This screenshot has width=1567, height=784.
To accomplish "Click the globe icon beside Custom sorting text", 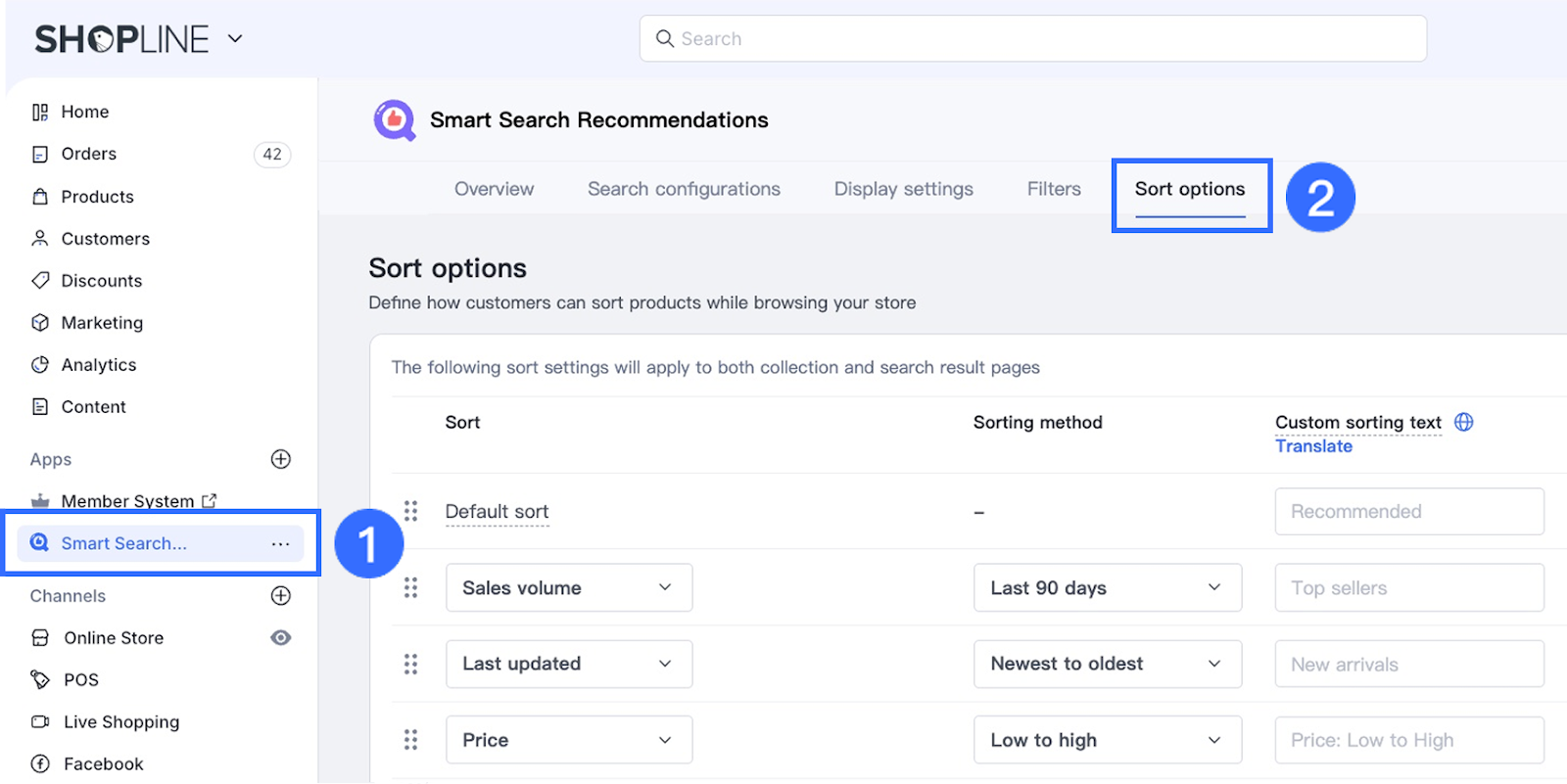I will coord(1464,422).
